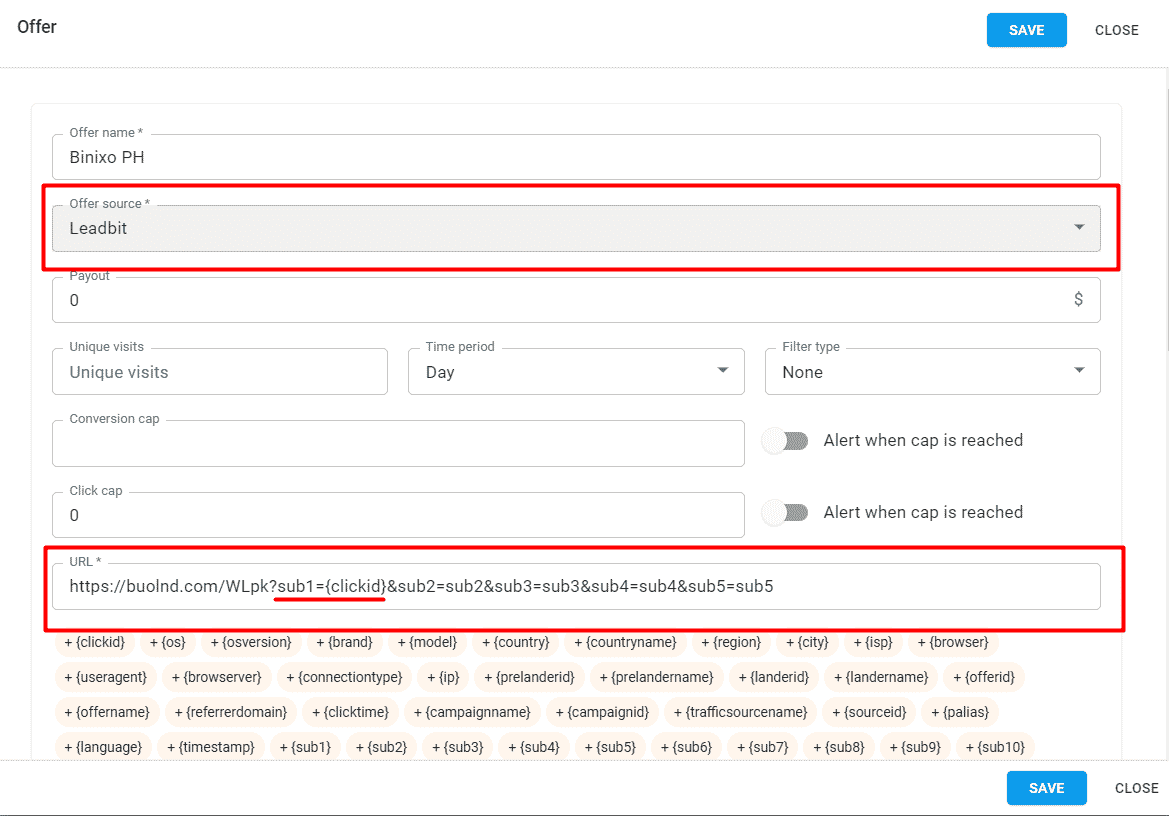This screenshot has width=1169, height=816.
Task: Insert the {country} macro chip
Action: click(x=515, y=643)
